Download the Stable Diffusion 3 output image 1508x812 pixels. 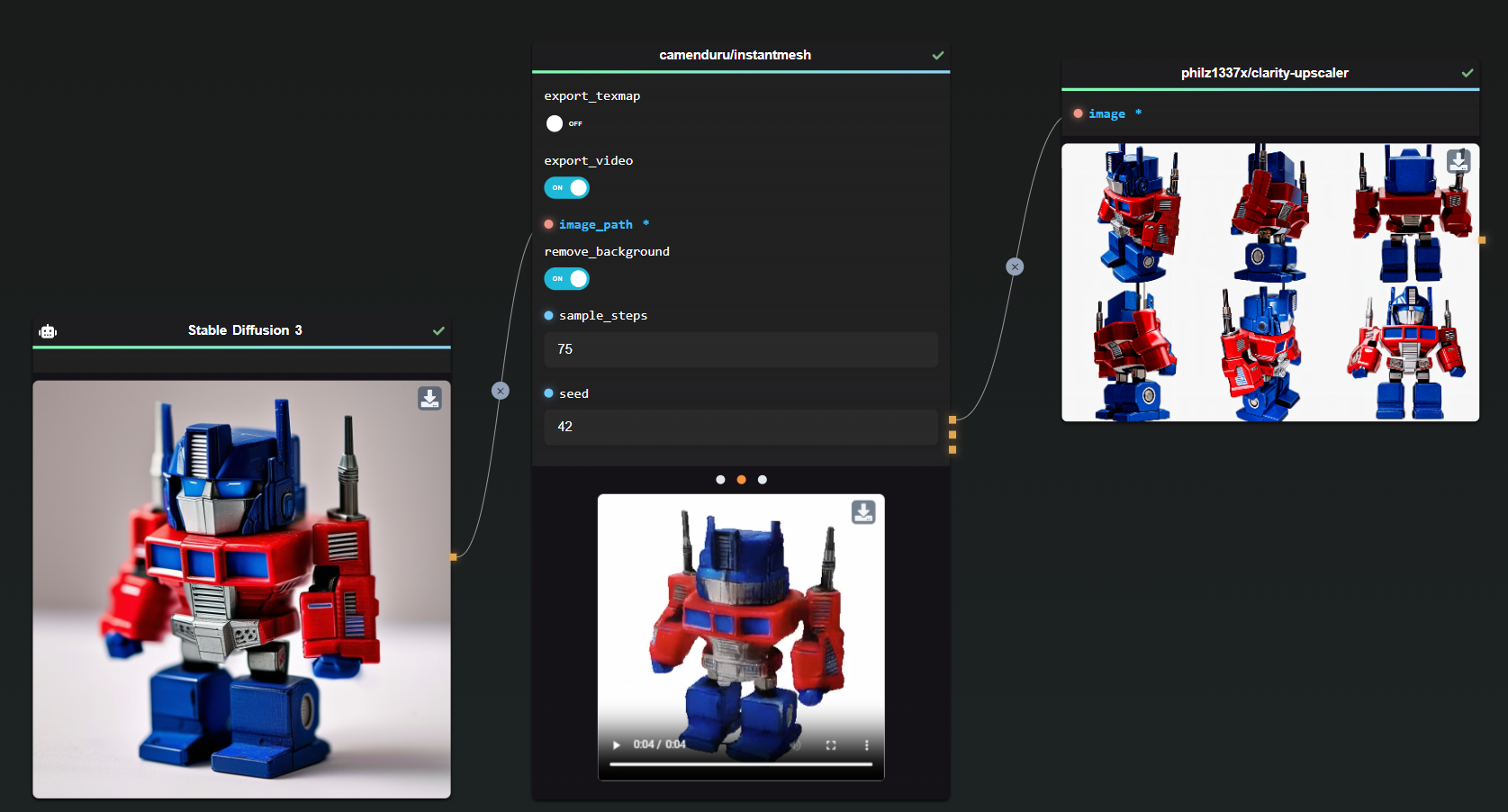click(x=429, y=399)
